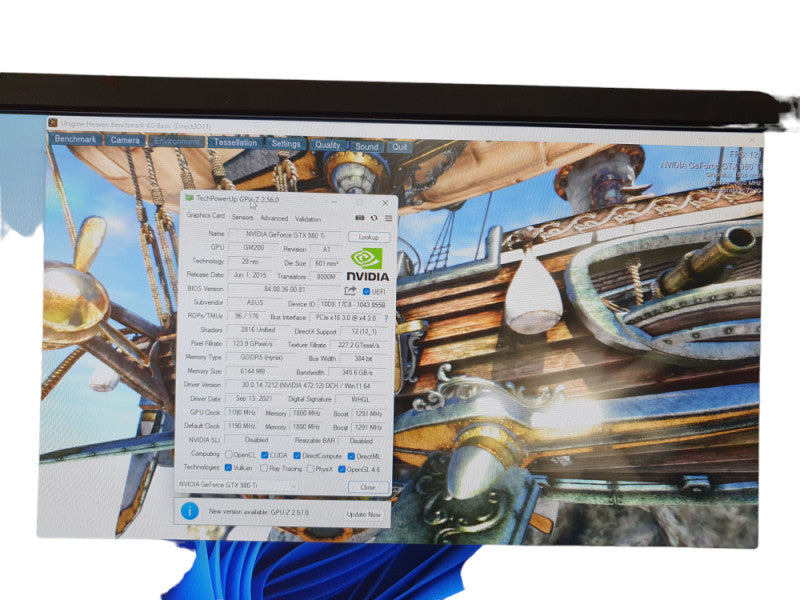Open the Environment menu in Heaven
800x600 pixels.
[177, 141]
